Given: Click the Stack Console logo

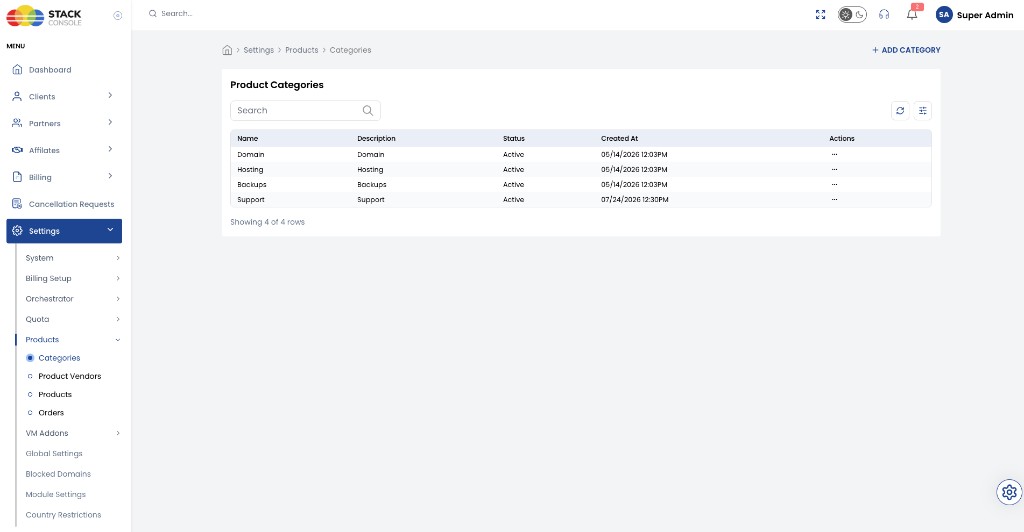Looking at the screenshot, I should [x=44, y=16].
